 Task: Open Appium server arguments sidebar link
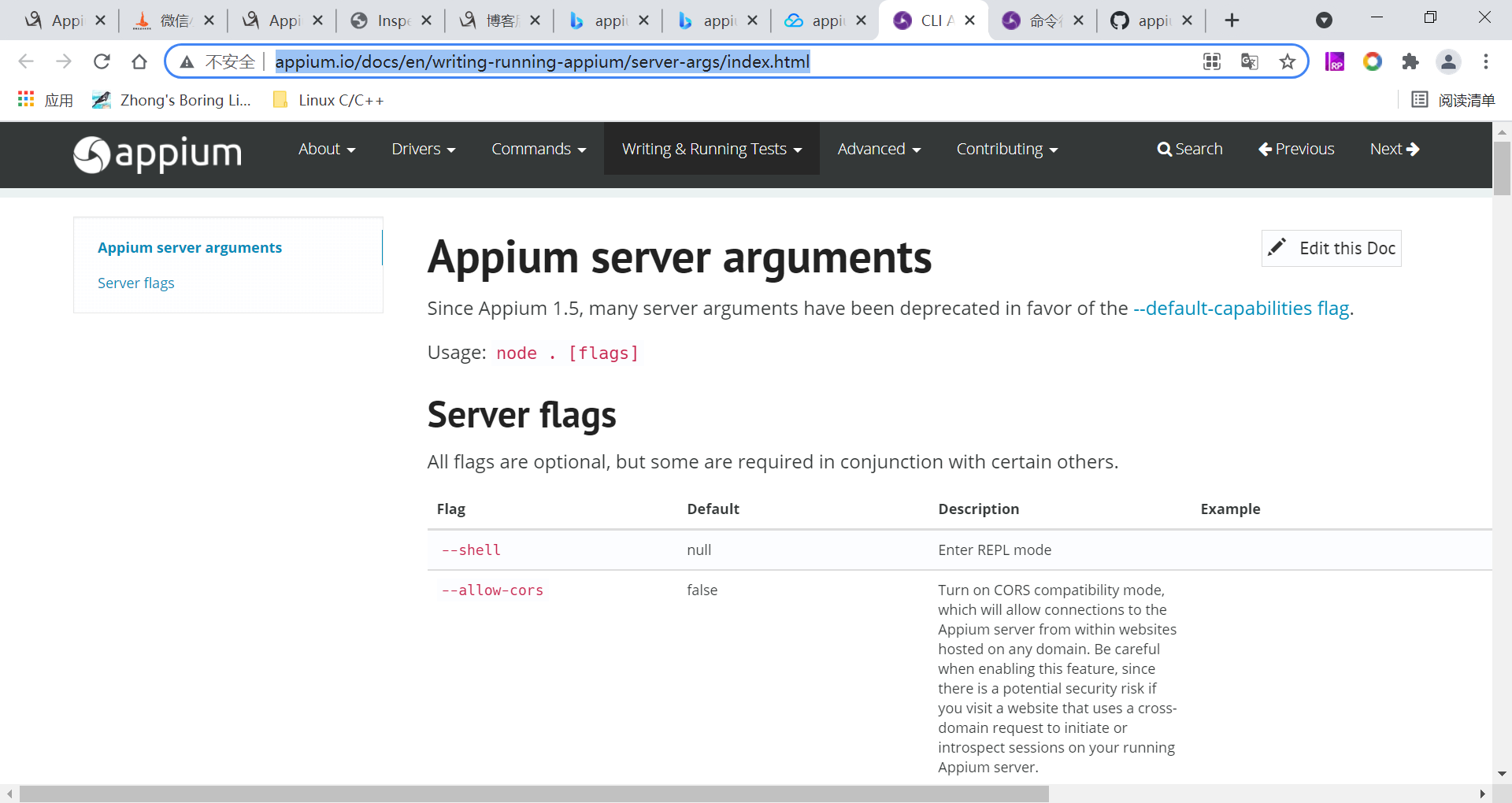click(x=190, y=248)
